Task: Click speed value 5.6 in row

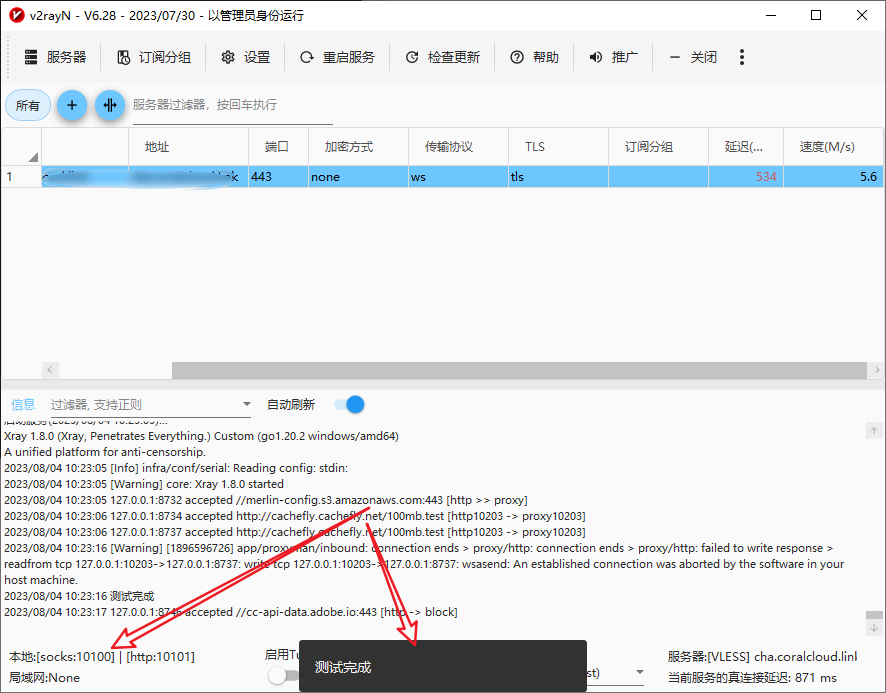Action: point(833,177)
